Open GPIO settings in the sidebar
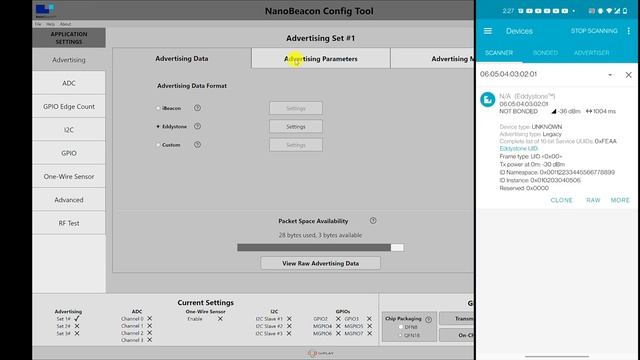Image resolution: width=640 pixels, height=360 pixels. point(69,153)
